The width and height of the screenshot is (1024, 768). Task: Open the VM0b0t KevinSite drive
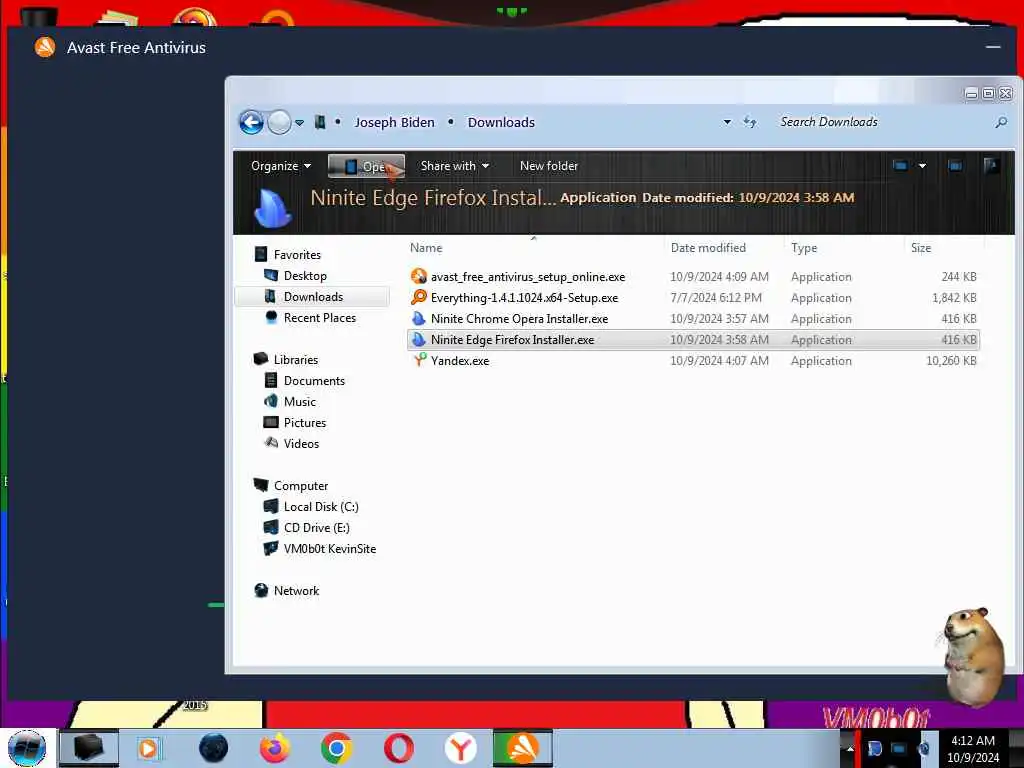click(x=329, y=549)
